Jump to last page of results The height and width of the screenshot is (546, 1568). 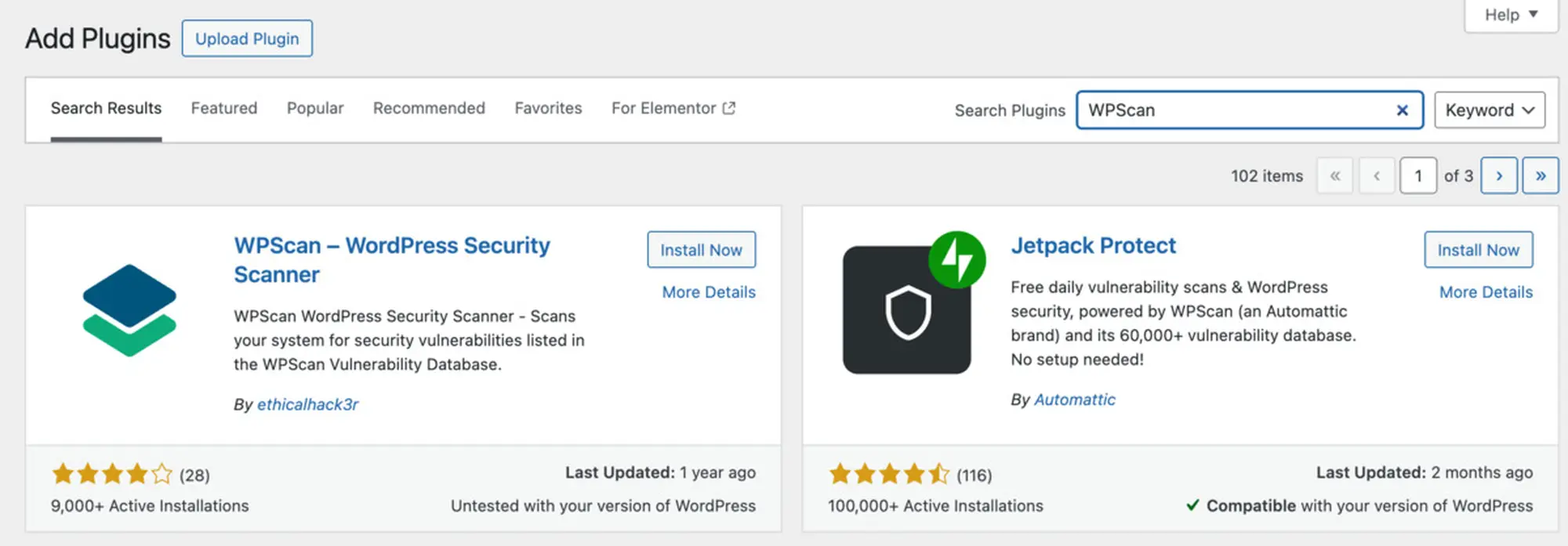click(x=1540, y=175)
